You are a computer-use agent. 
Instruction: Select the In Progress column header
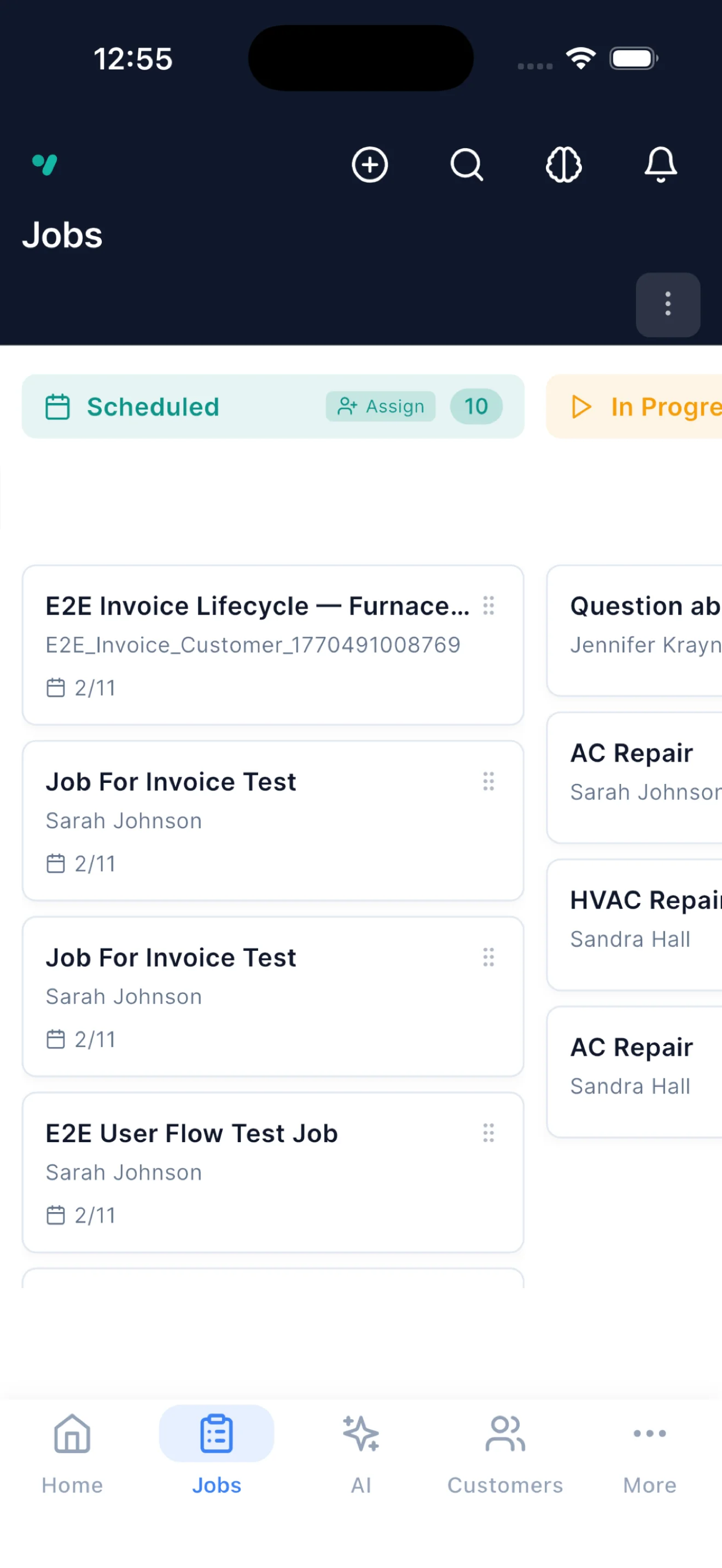(x=634, y=406)
